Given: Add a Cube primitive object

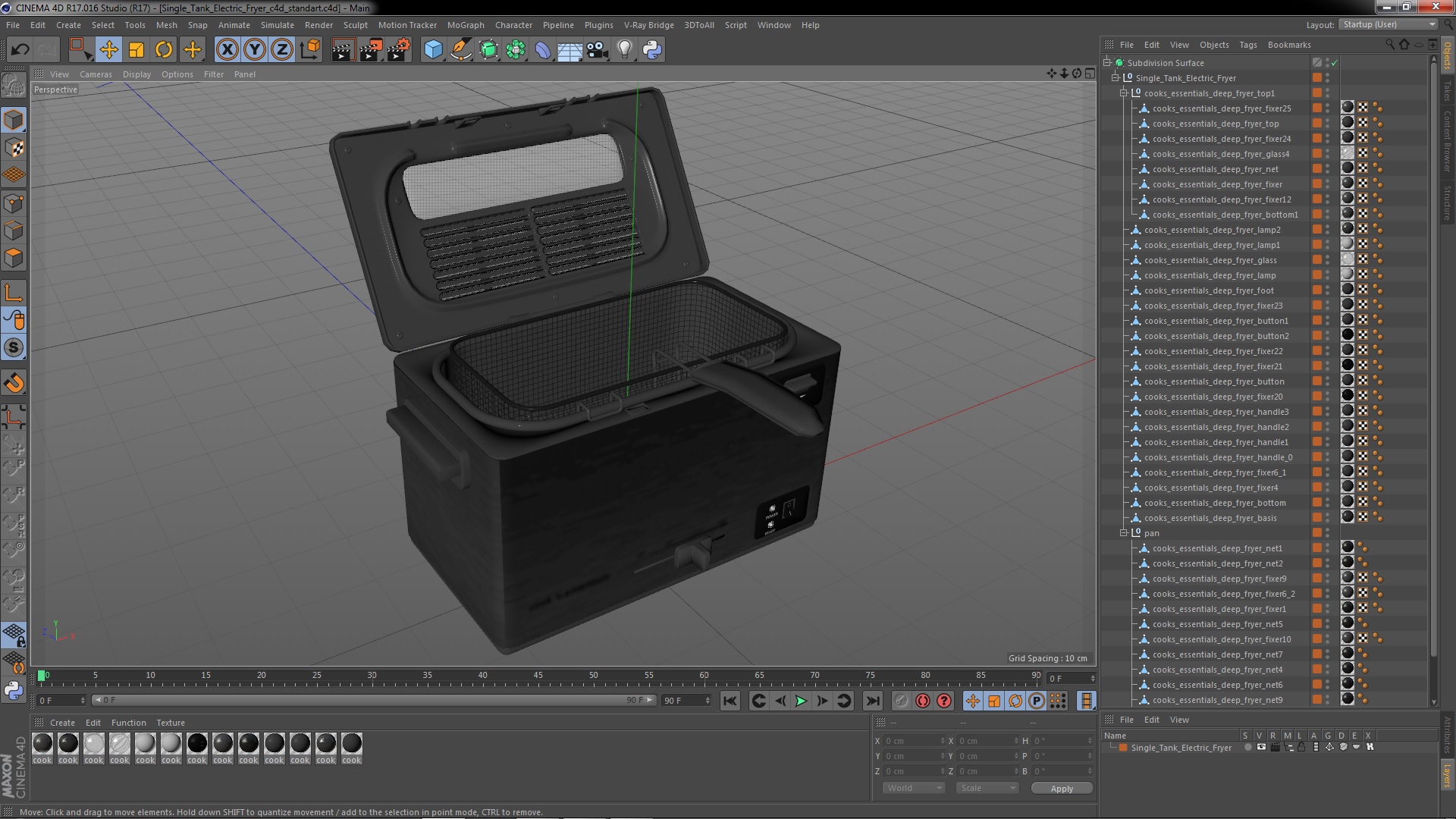Looking at the screenshot, I should 433,50.
